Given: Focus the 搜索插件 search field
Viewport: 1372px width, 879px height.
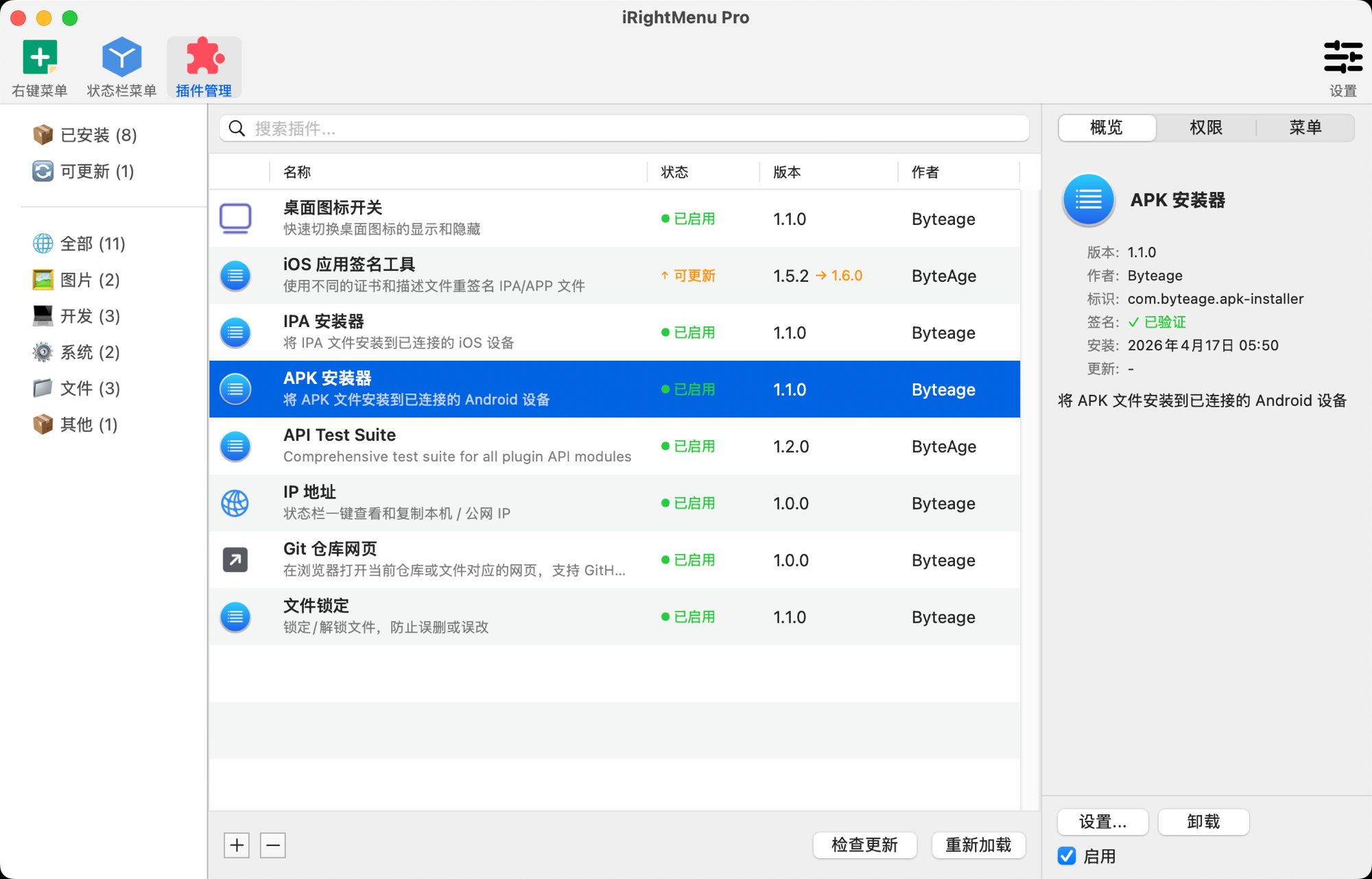Looking at the screenshot, I should (624, 128).
